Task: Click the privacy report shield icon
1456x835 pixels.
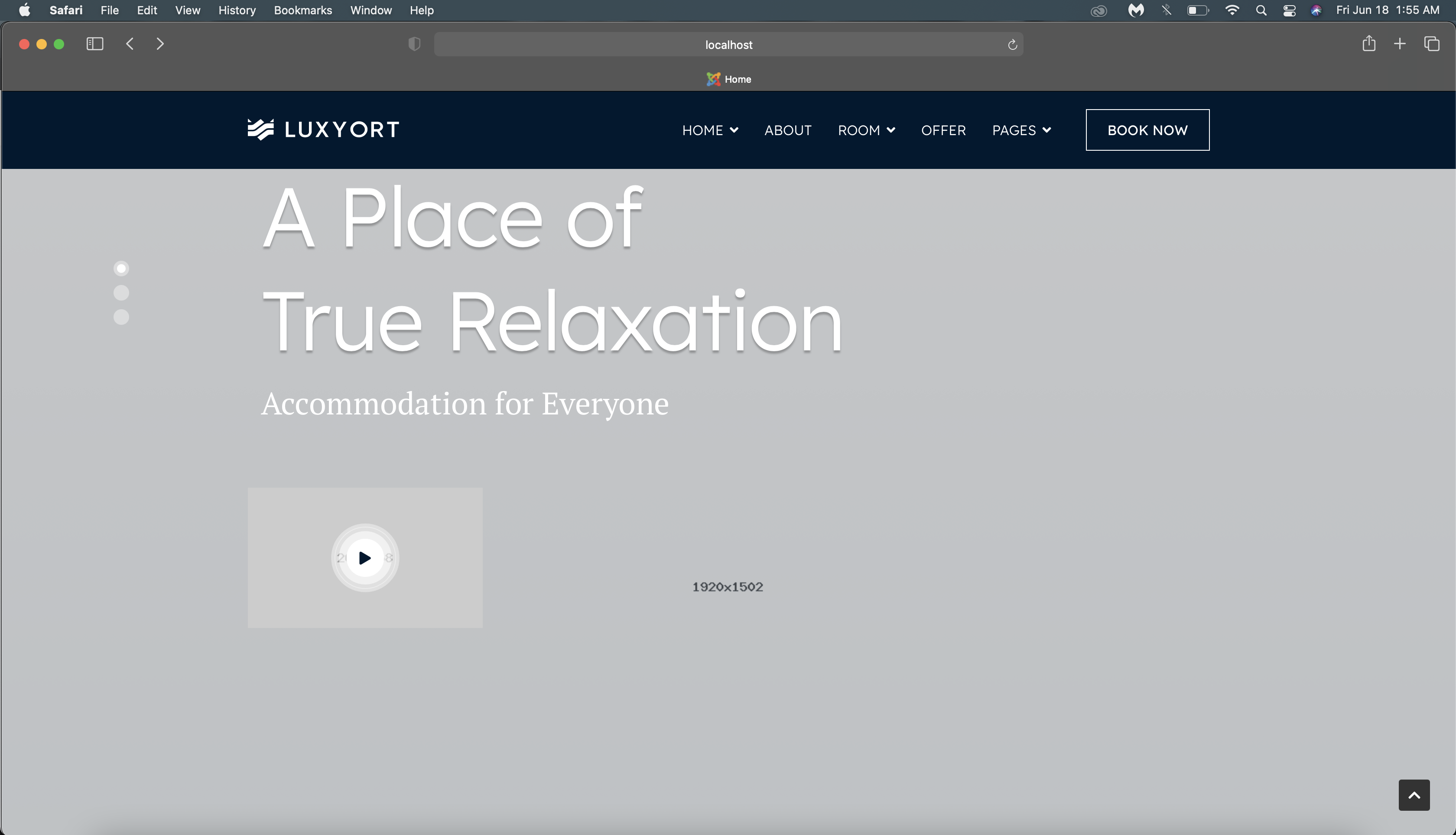Action: coord(414,44)
